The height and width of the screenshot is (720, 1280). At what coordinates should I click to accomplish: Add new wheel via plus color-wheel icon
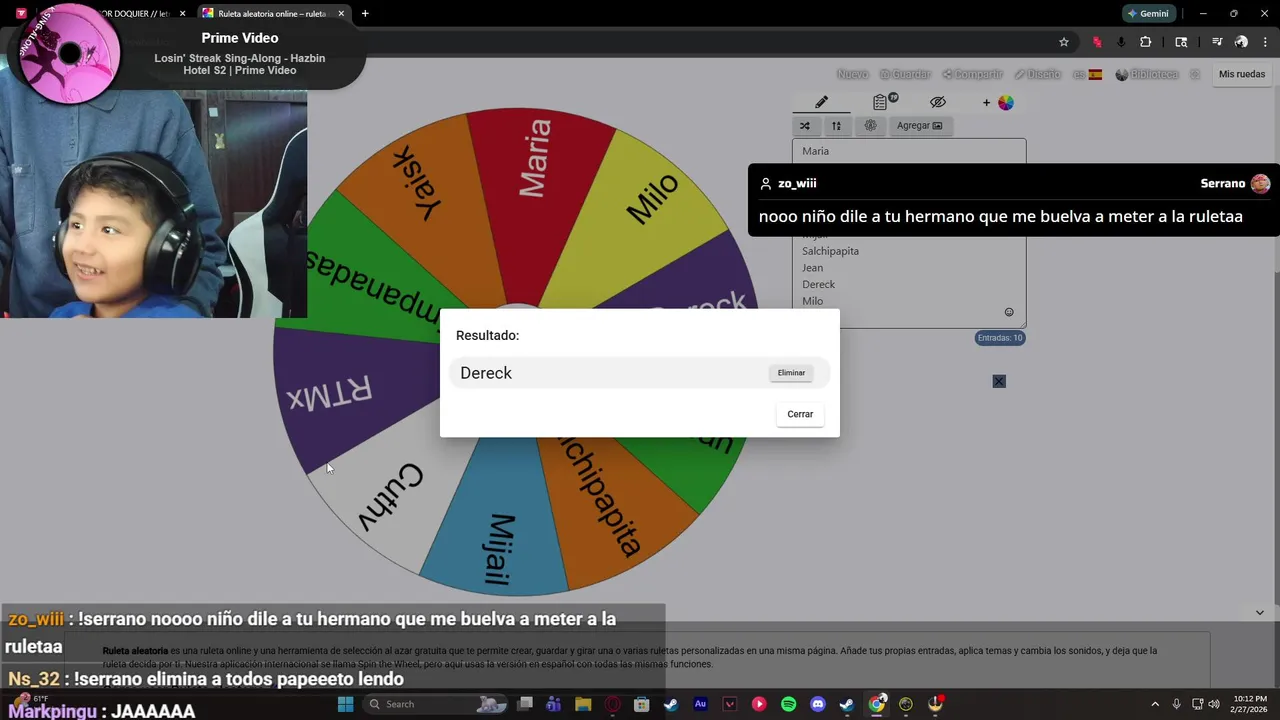click(998, 102)
